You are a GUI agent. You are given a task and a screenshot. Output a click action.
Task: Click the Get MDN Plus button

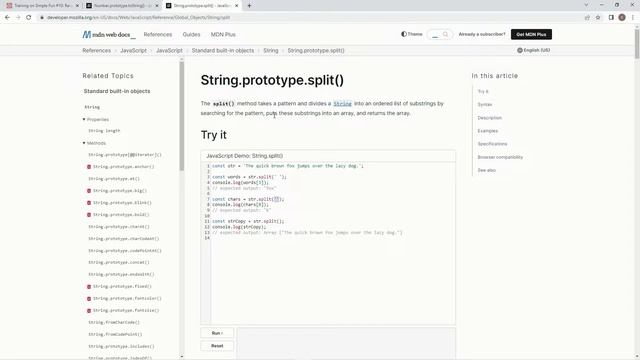[x=531, y=34]
